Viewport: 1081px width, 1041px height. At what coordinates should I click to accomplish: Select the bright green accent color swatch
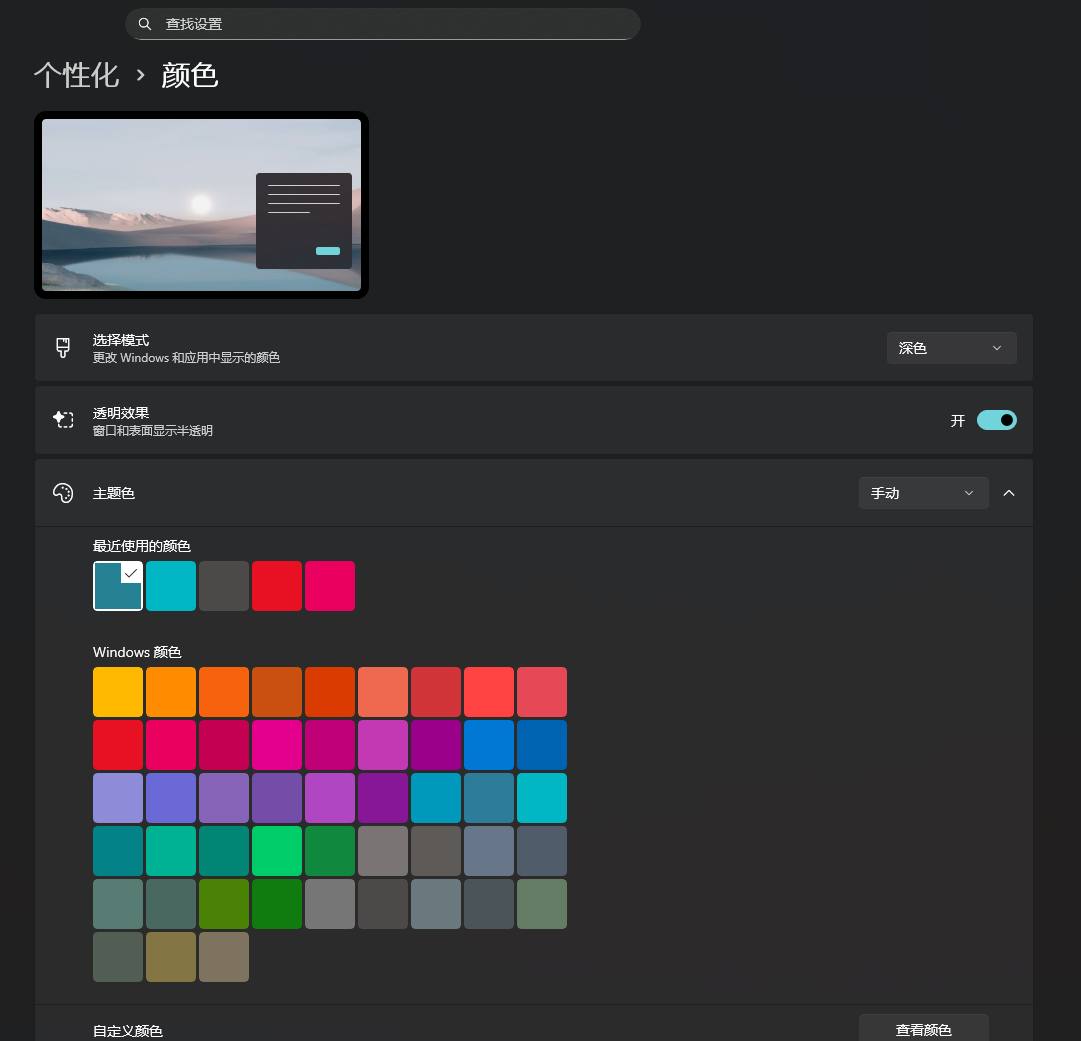pyautogui.click(x=277, y=850)
